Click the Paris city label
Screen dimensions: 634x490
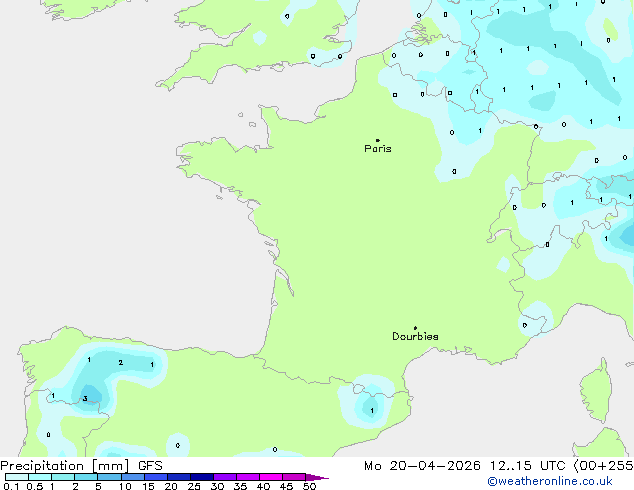[x=378, y=149]
